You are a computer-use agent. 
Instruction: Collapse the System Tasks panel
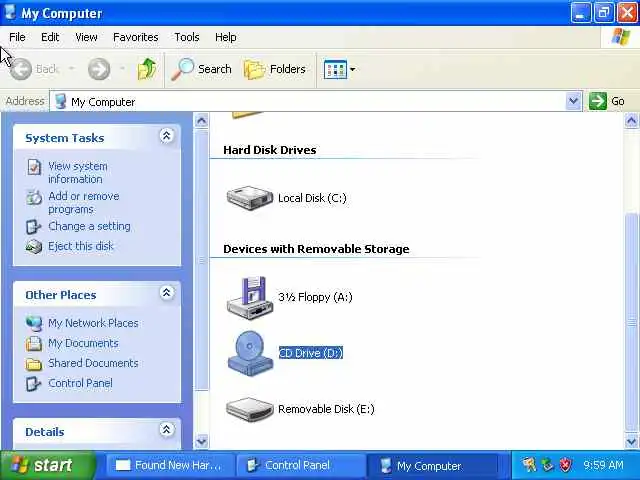pyautogui.click(x=166, y=136)
